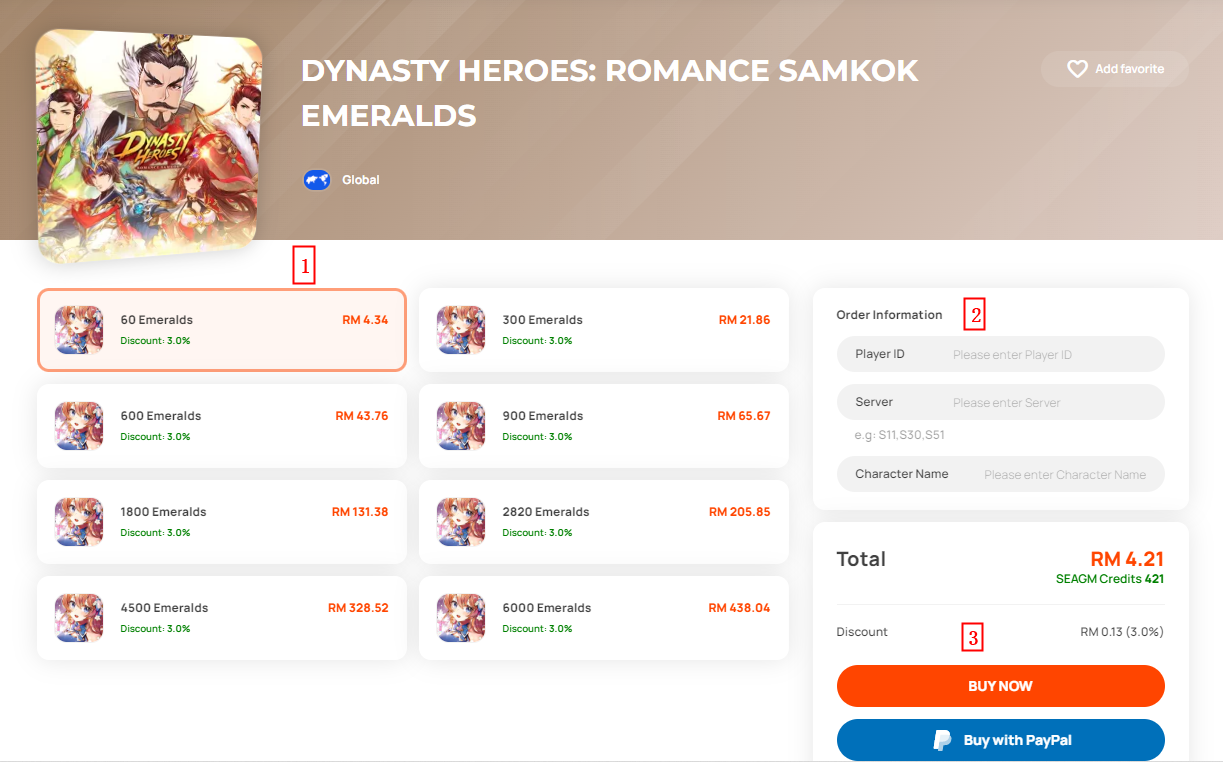
Task: Open the Dynasty Heroes game cover image
Action: 148,144
